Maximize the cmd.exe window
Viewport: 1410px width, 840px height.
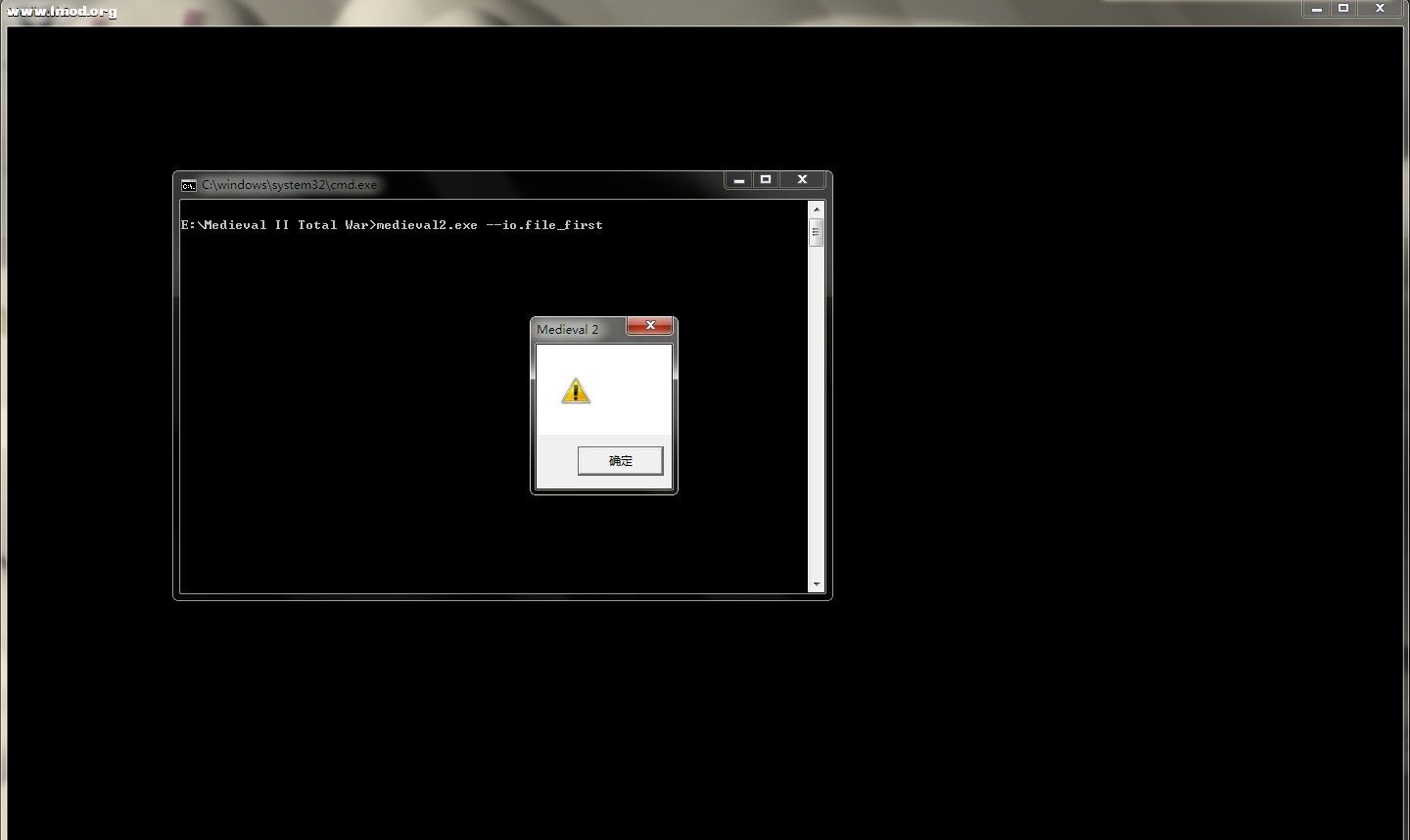click(766, 180)
